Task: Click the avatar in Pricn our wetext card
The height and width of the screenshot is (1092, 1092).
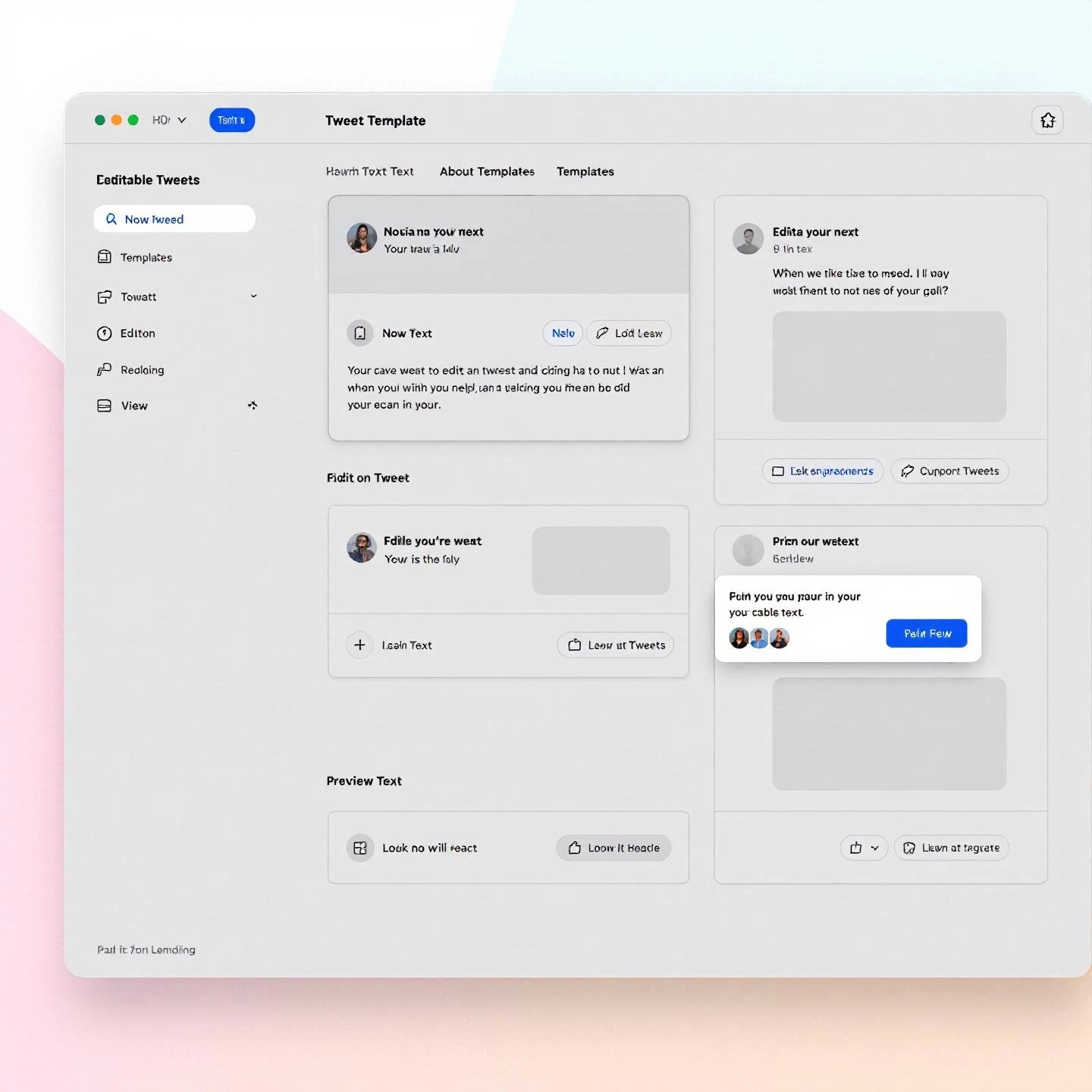Action: pyautogui.click(x=748, y=550)
